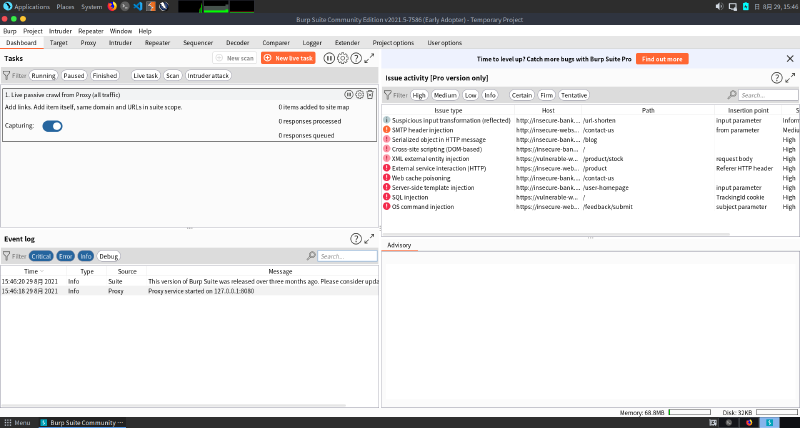Sort by Time column header arrow
800x428 pixels.
pos(42,271)
